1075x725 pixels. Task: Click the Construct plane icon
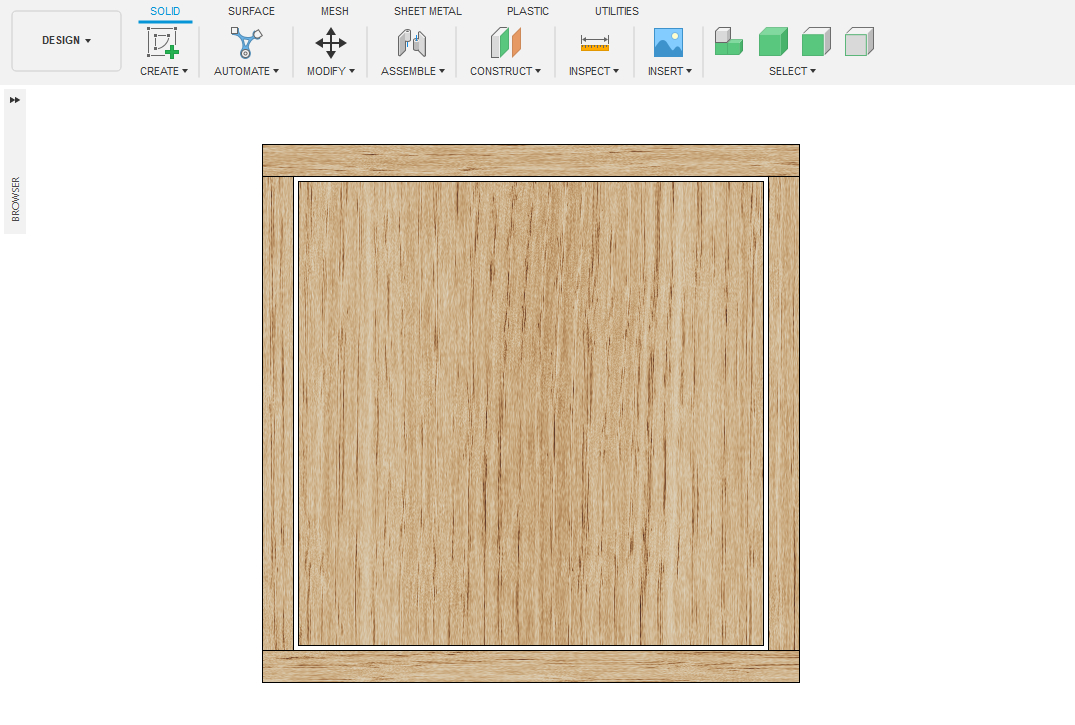pyautogui.click(x=505, y=43)
